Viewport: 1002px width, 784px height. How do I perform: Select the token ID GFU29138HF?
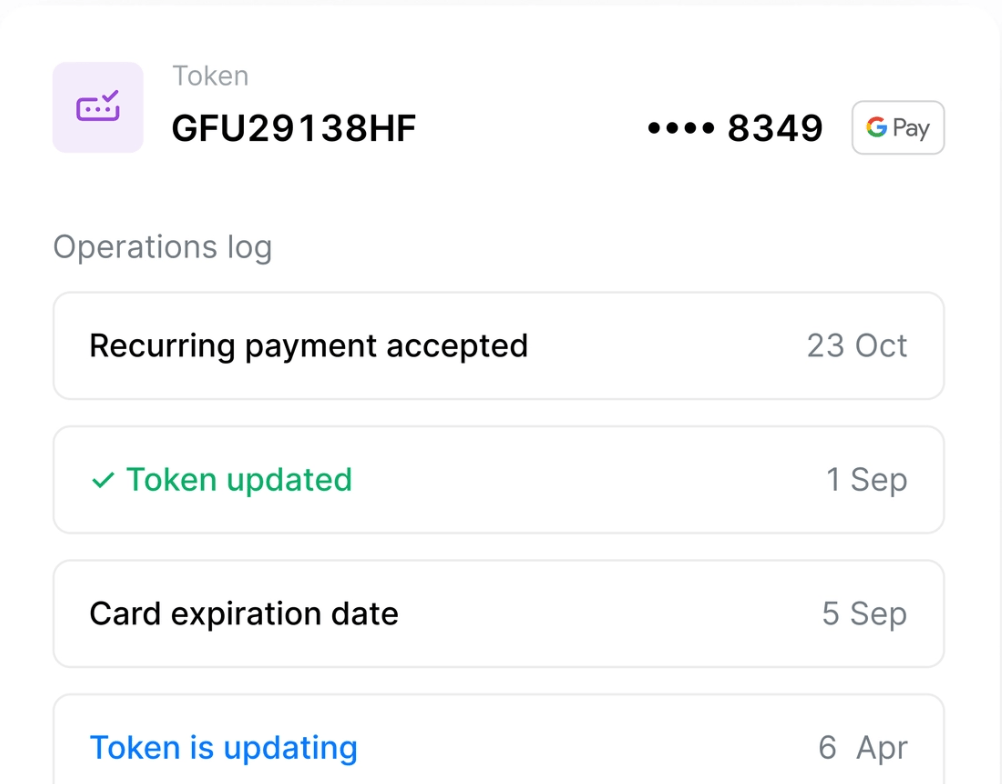click(293, 127)
